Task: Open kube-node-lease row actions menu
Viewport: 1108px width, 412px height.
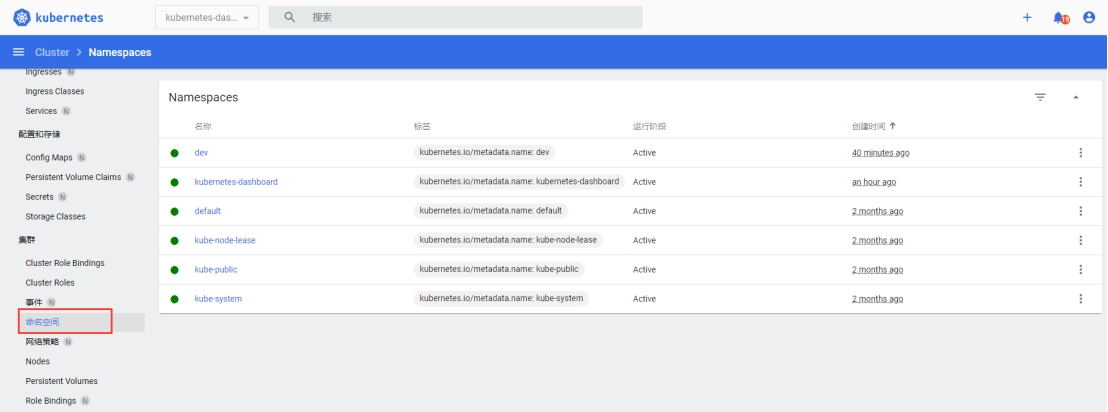Action: [1080, 240]
